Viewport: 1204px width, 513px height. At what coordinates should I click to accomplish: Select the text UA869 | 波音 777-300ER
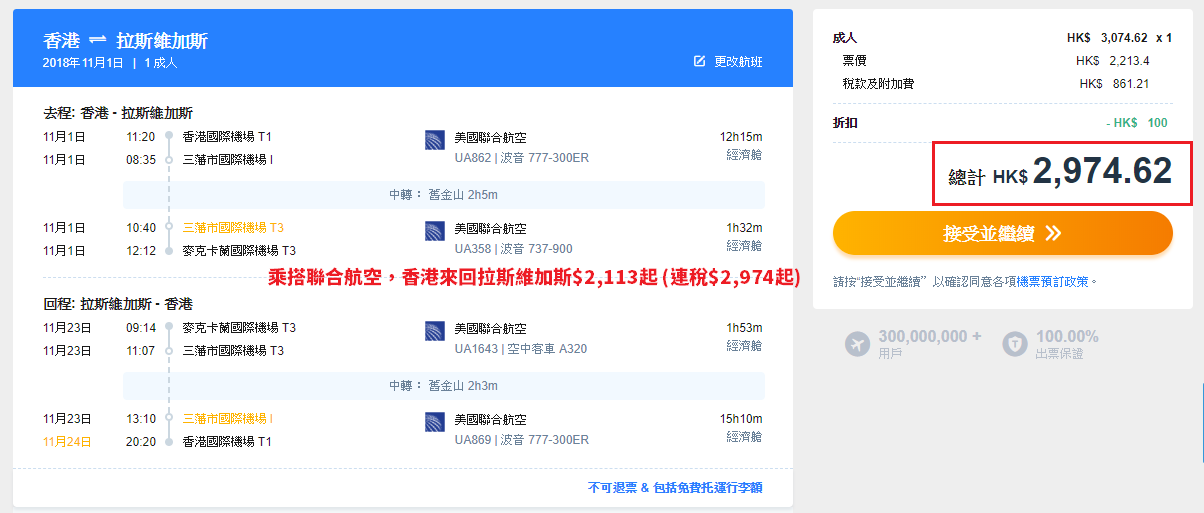point(522,440)
